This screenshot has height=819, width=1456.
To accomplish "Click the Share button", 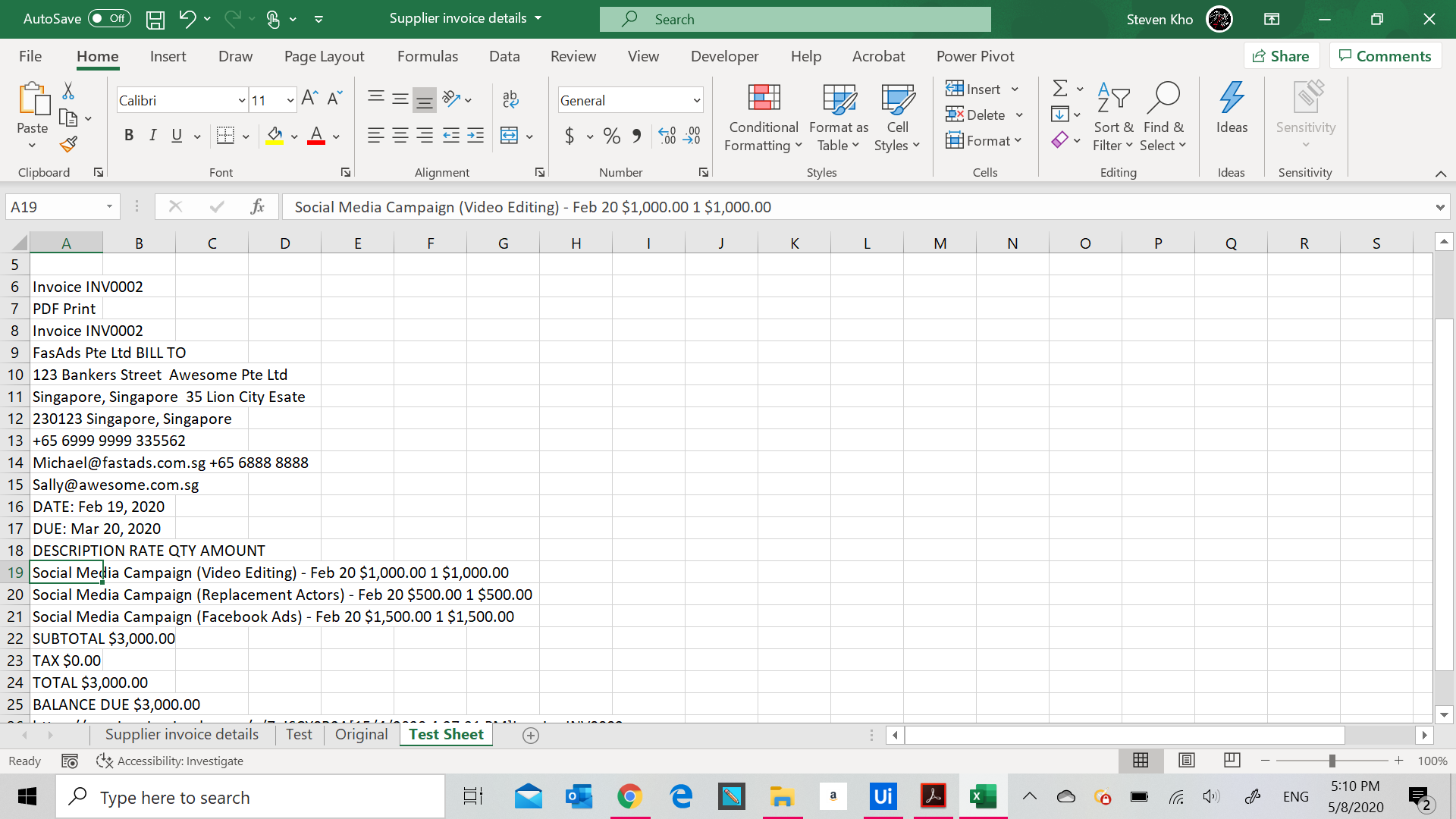I will coord(1281,56).
